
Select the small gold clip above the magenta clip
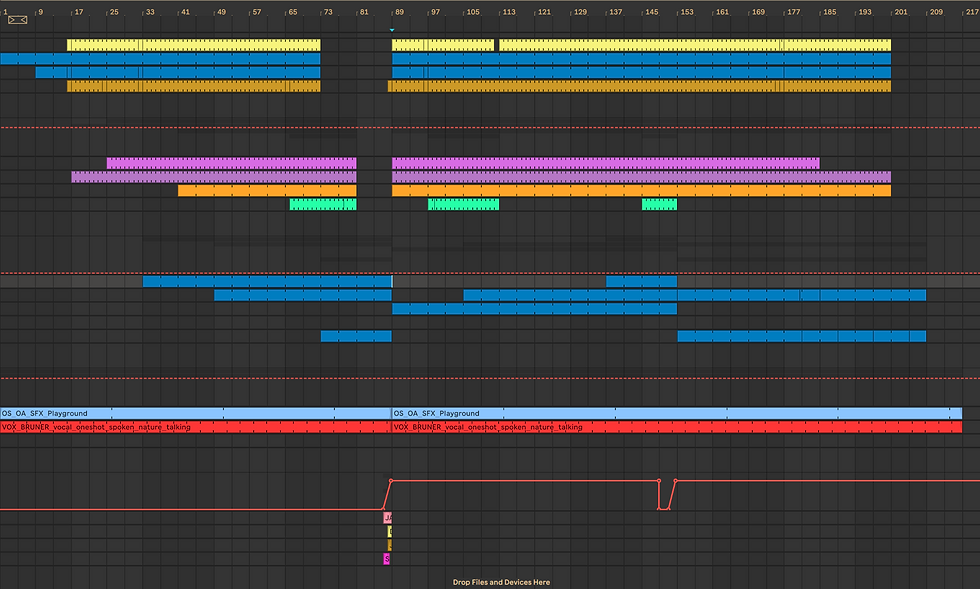point(390,545)
